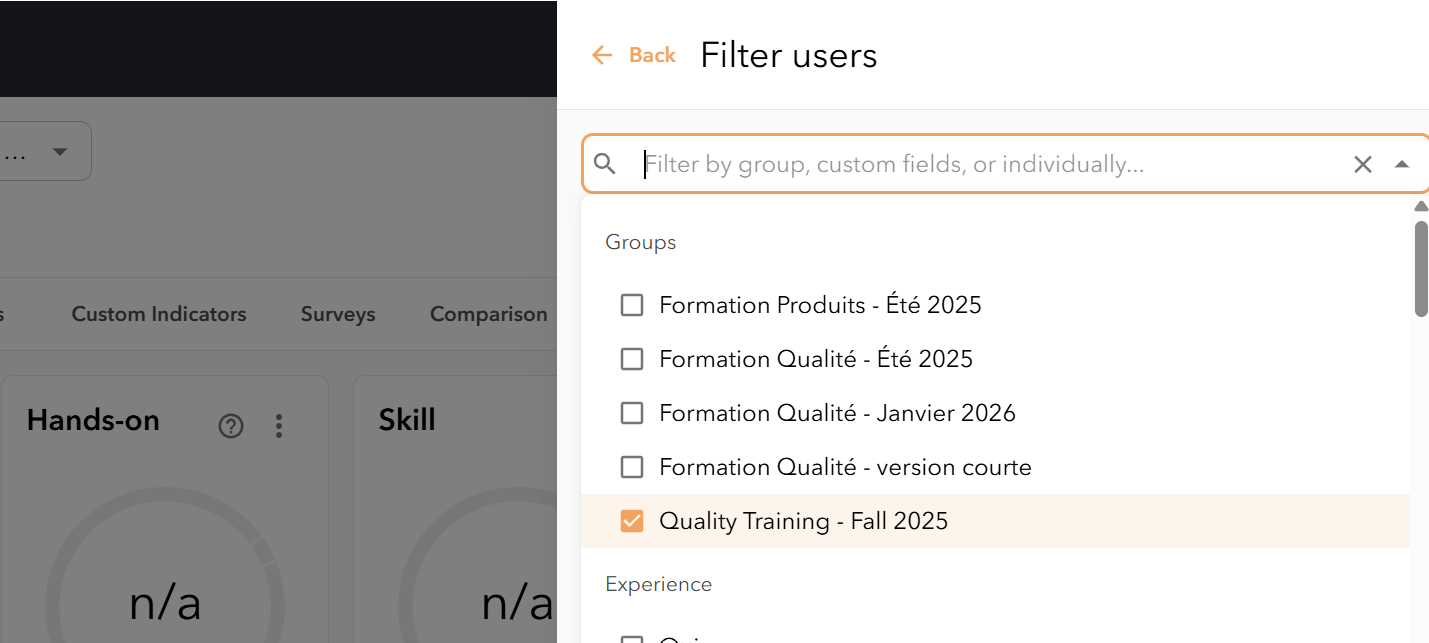Check Formation Qualité - Janvier 2026
The image size is (1429, 643).
point(632,413)
